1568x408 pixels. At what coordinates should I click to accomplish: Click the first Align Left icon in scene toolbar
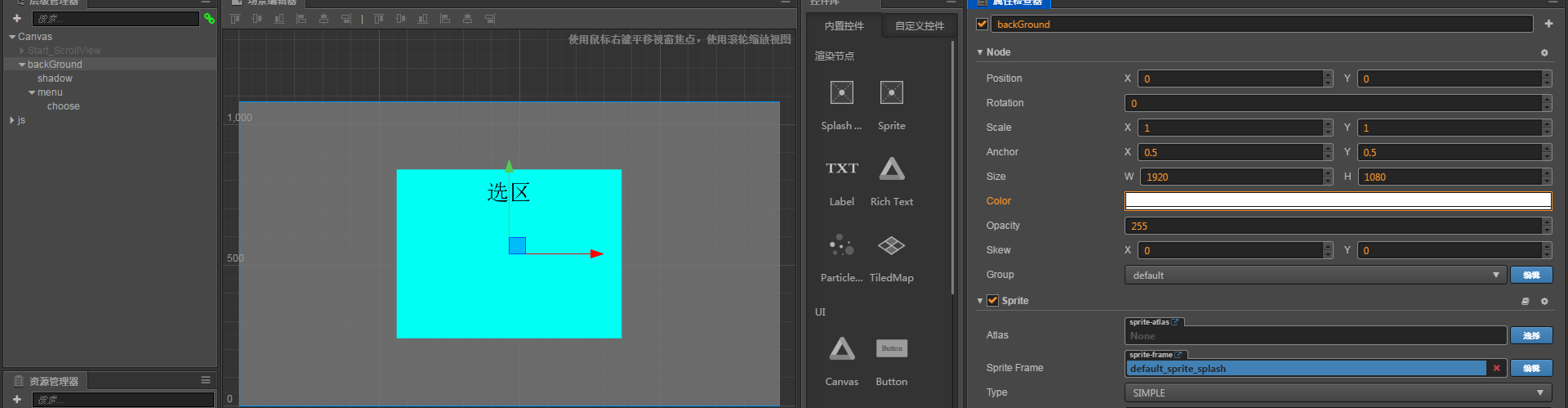pos(301,18)
